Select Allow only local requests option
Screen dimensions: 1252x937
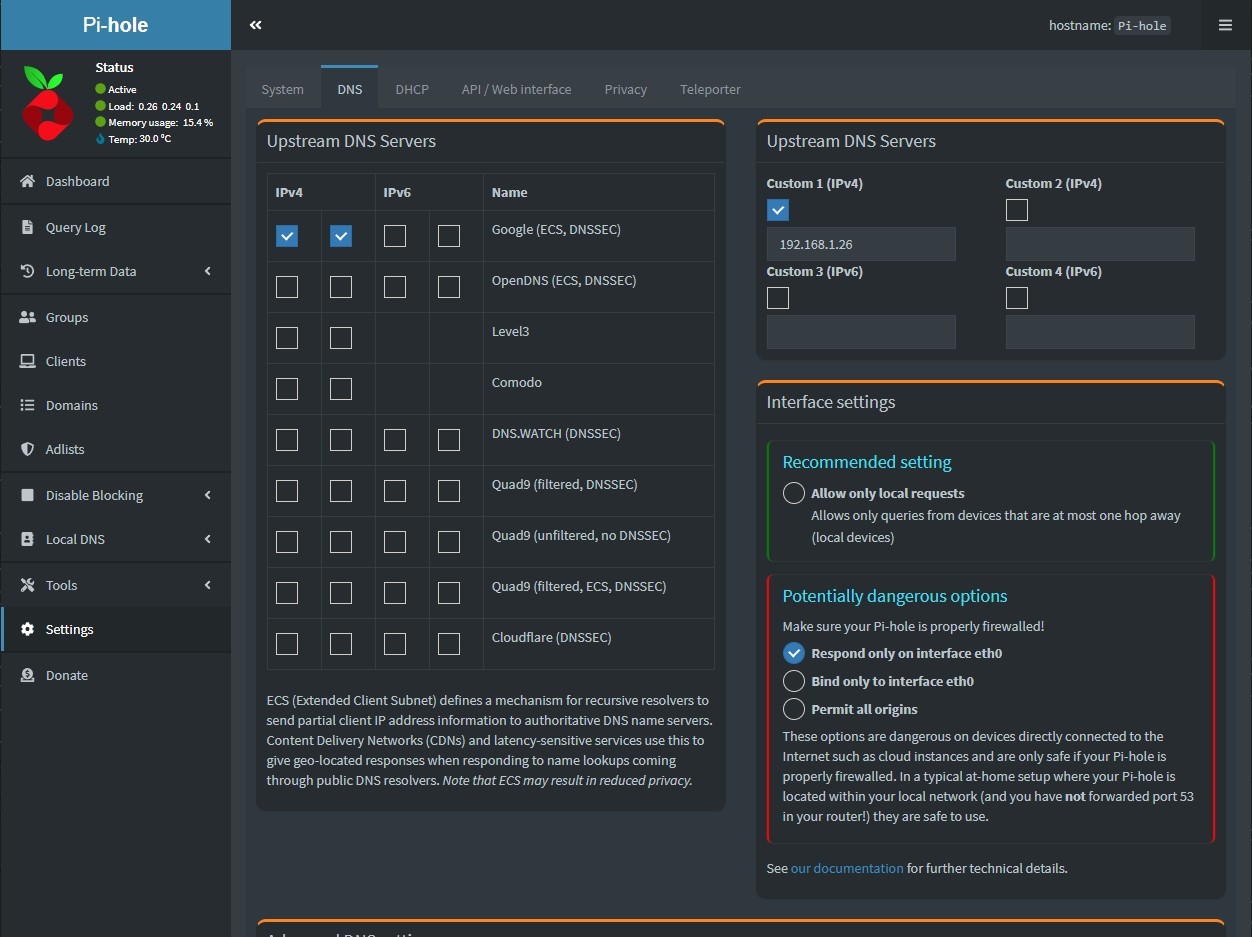click(794, 493)
